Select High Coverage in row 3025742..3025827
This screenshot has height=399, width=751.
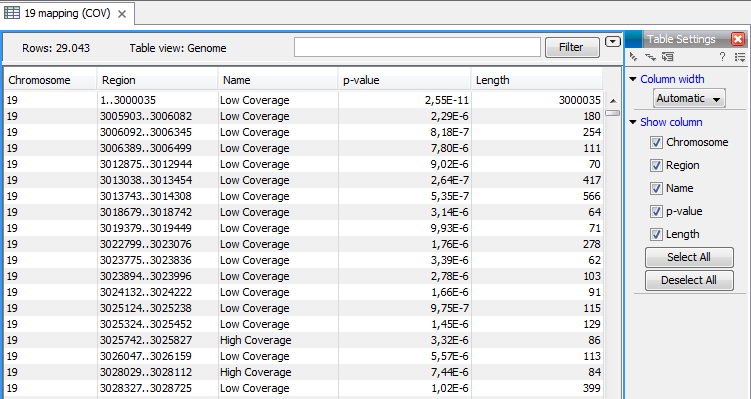tap(278, 340)
